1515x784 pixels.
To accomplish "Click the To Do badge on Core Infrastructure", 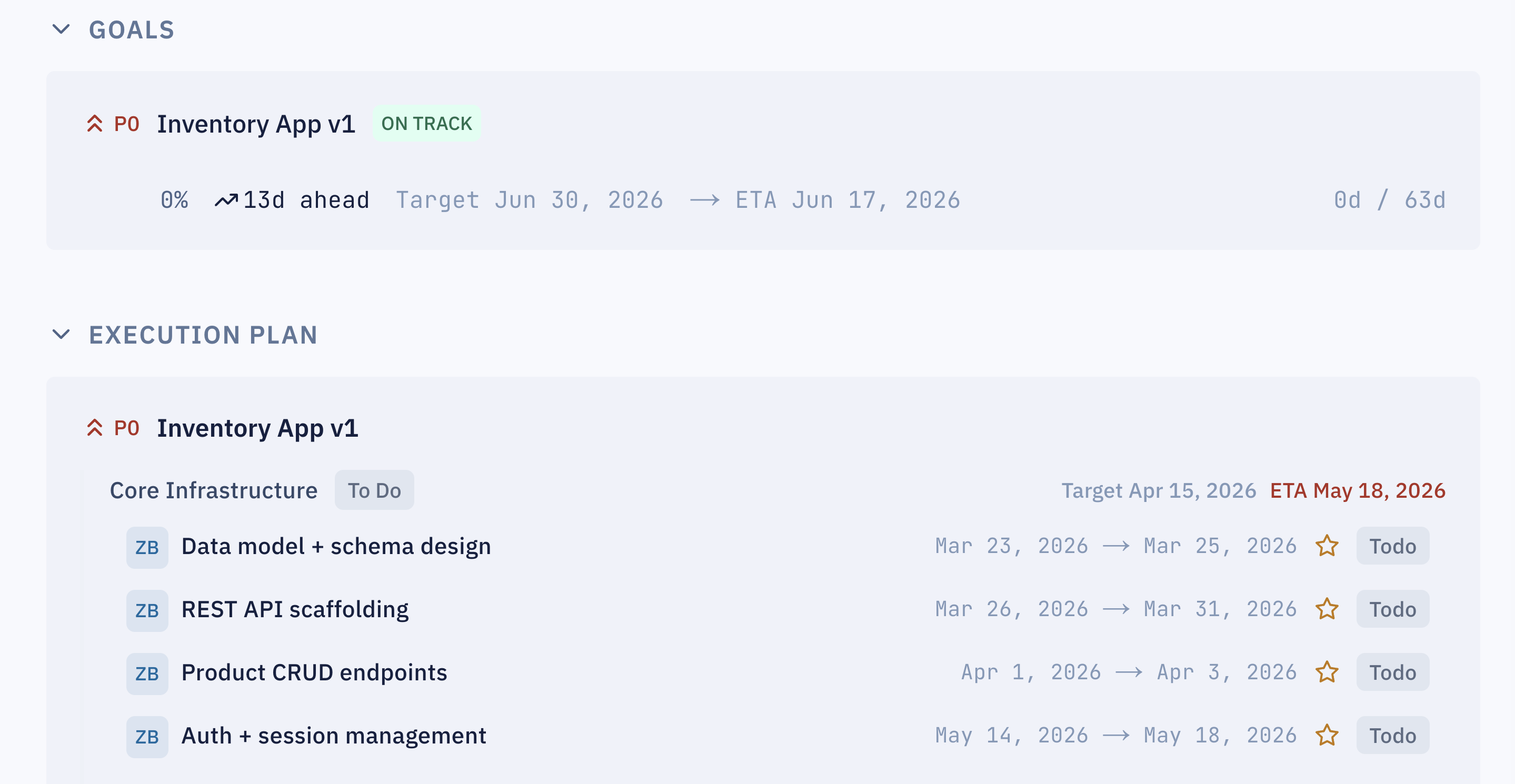I will pyautogui.click(x=374, y=489).
